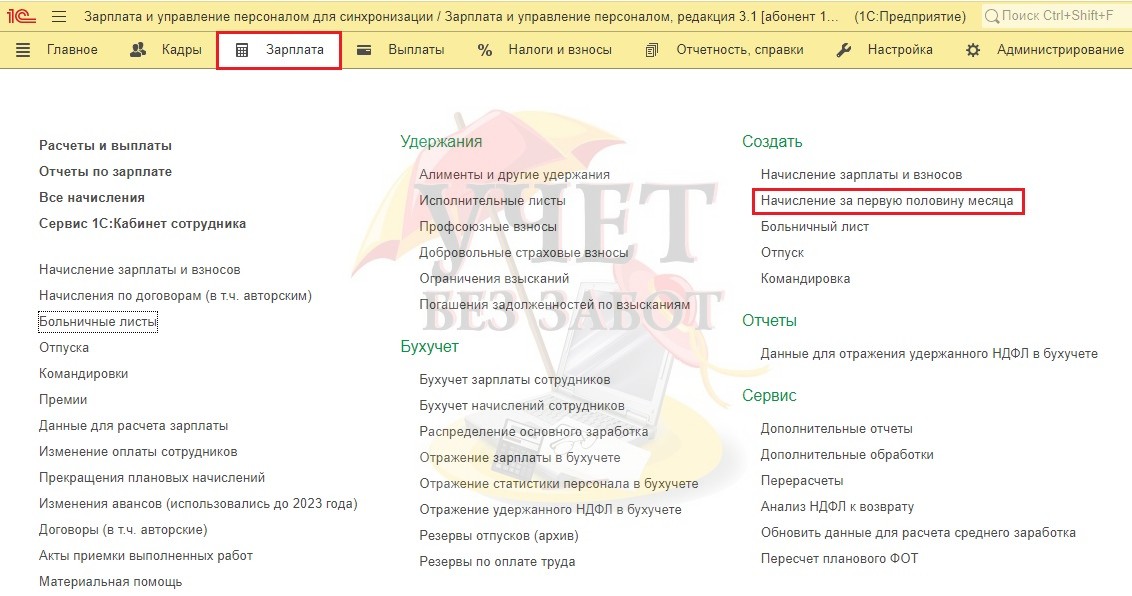
Task: Click the Администрирование gear icon
Action: pos(973,50)
